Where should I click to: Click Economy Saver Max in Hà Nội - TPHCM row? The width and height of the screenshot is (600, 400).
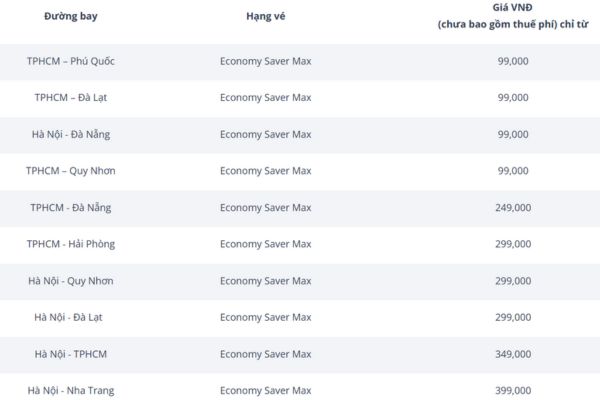(x=266, y=354)
